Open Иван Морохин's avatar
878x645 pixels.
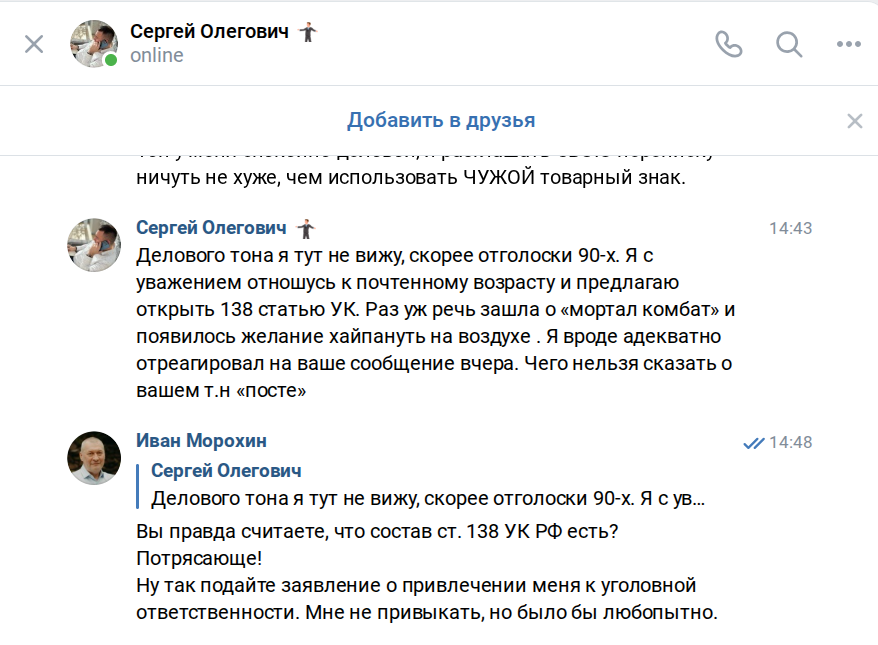click(94, 459)
